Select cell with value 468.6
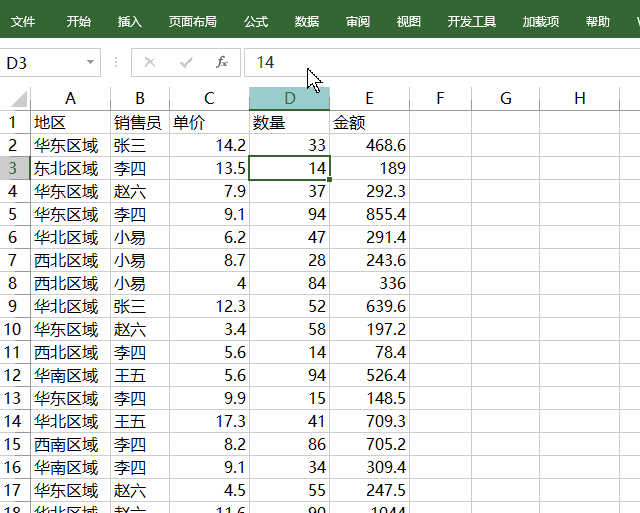Viewport: 640px width, 513px height. click(x=369, y=145)
